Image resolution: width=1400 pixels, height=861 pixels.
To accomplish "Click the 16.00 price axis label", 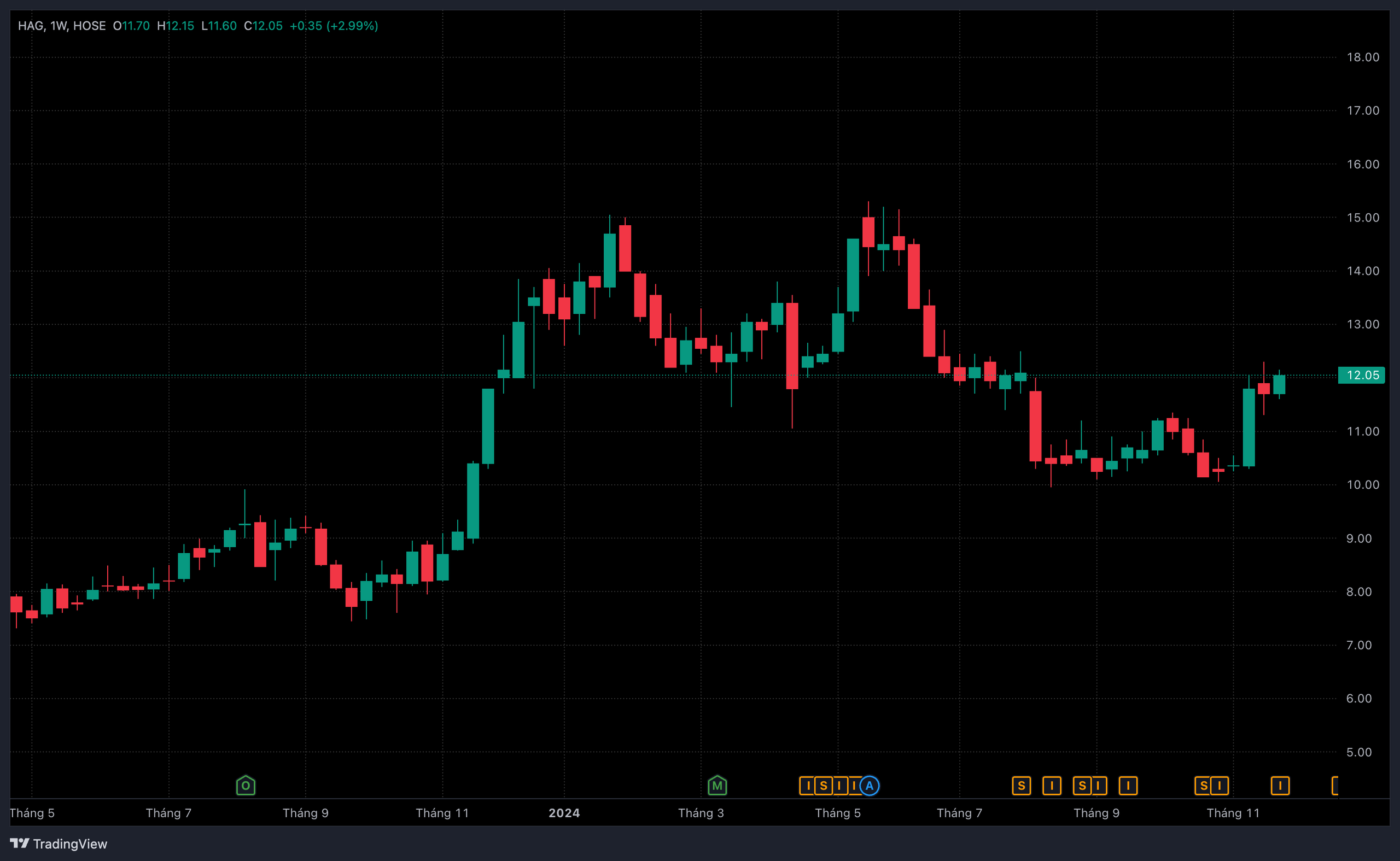I will pos(1362,164).
